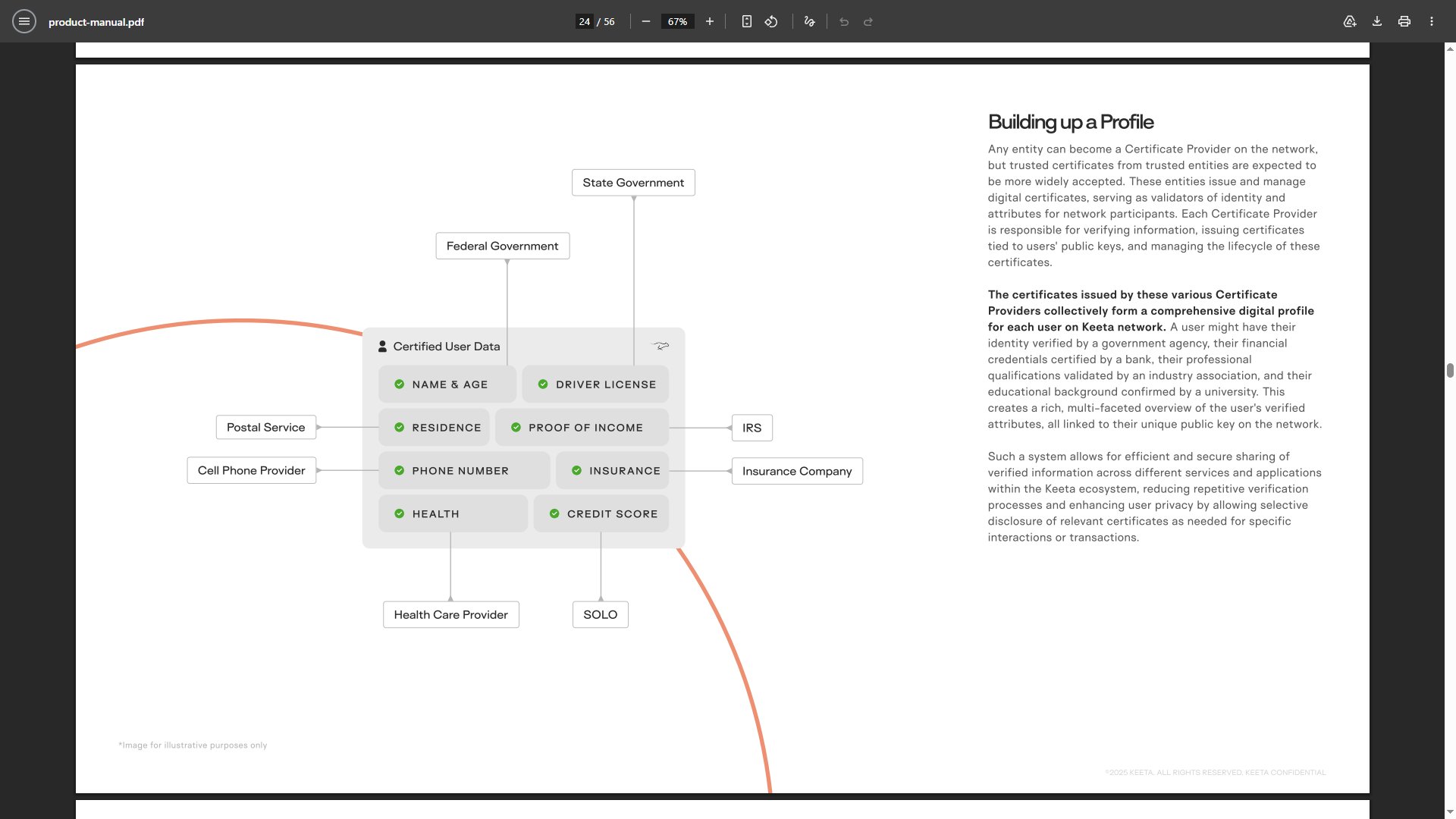Image resolution: width=1456 pixels, height=819 pixels.
Task: Click the page number input field
Action: (584, 21)
